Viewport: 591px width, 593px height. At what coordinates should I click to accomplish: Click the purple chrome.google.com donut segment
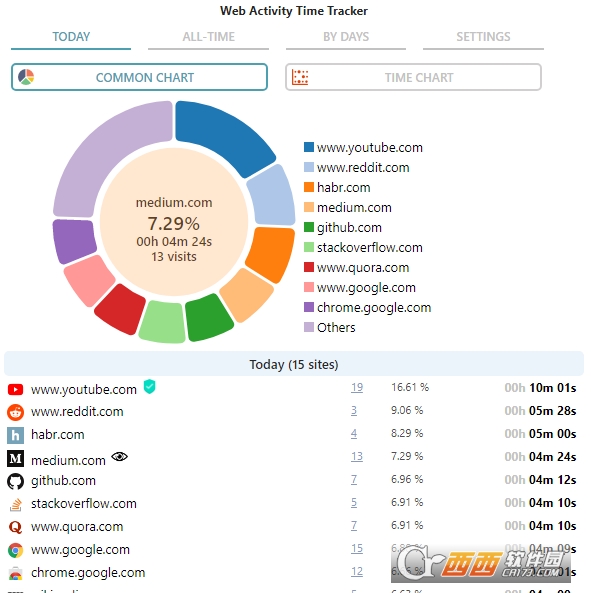pos(73,241)
